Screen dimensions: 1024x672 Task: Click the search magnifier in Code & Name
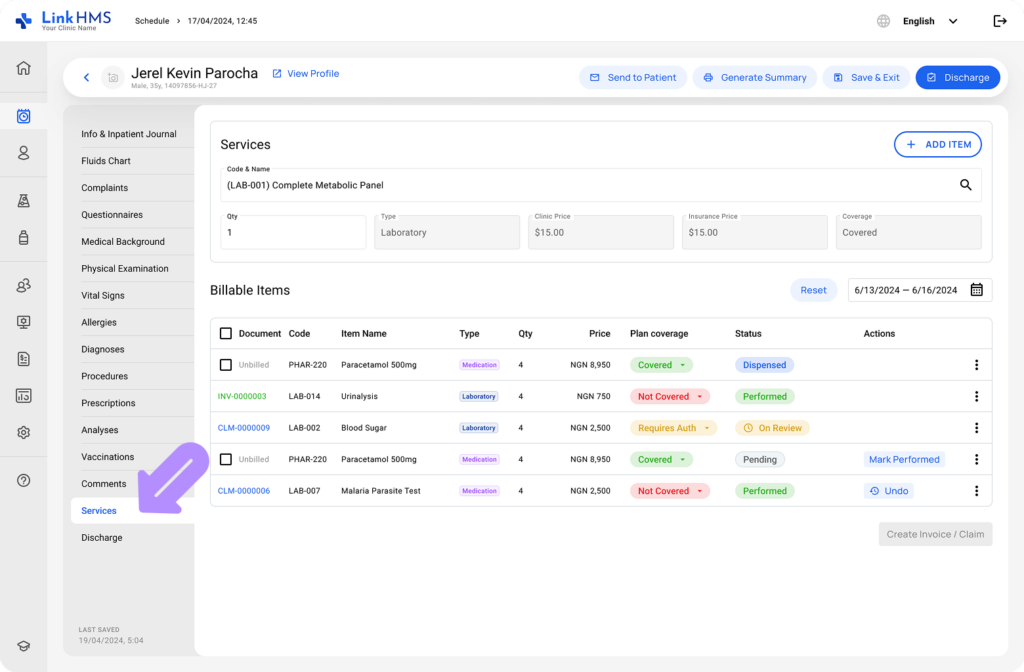(x=965, y=185)
